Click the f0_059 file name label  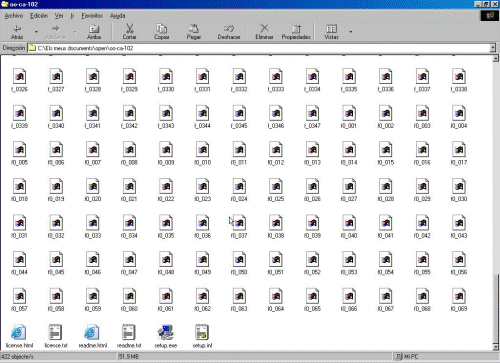coord(93,309)
